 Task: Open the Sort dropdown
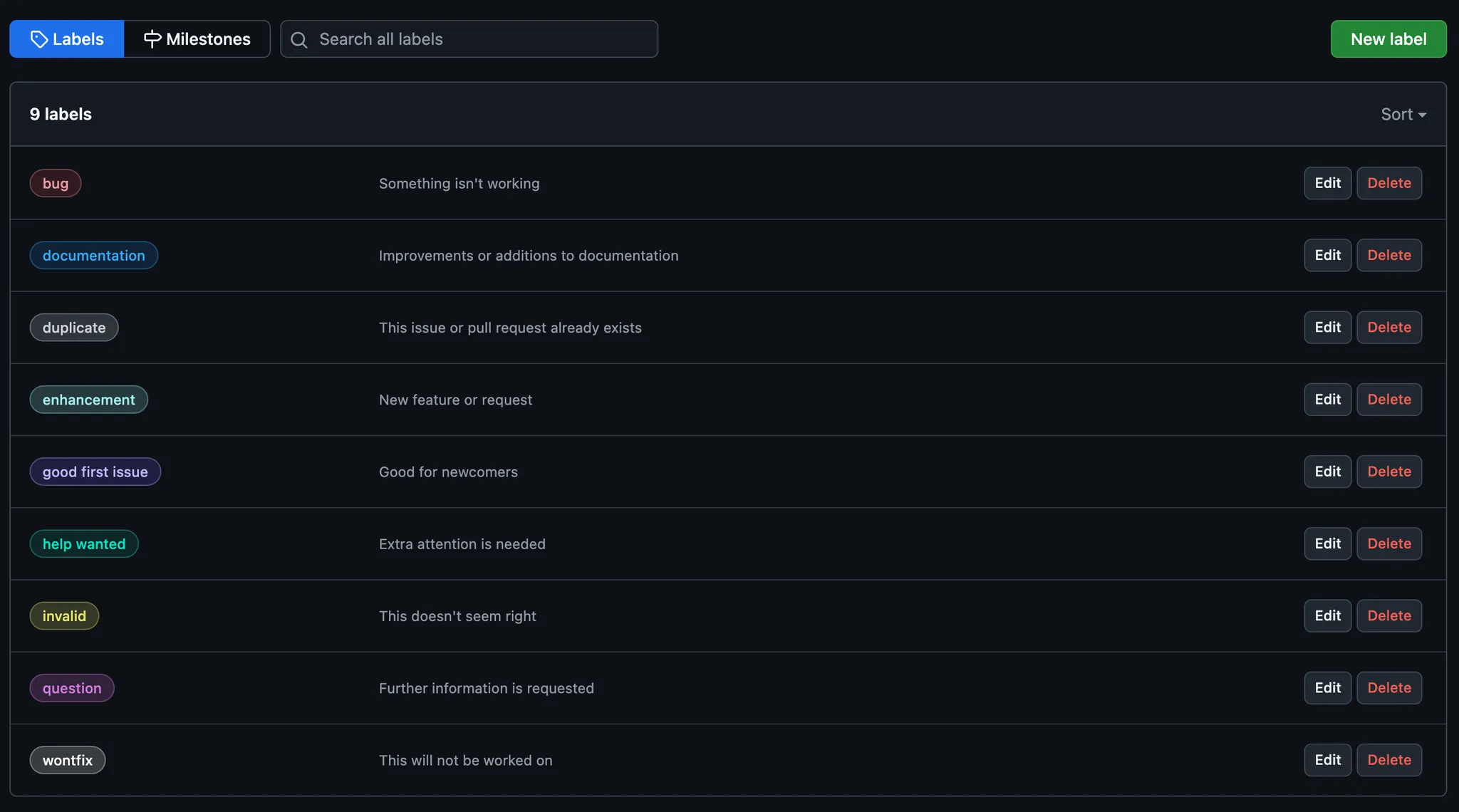coord(1403,114)
